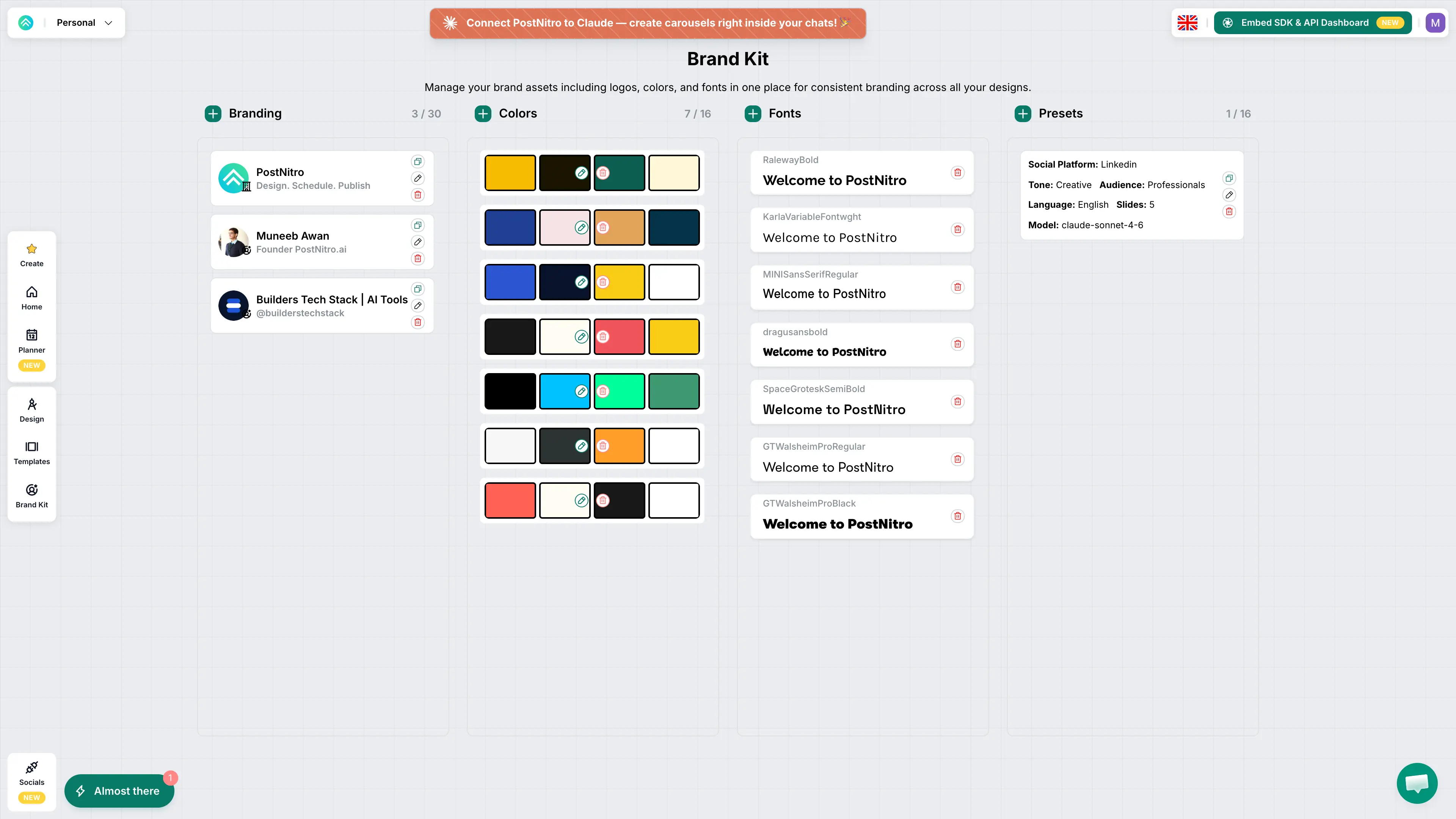The height and width of the screenshot is (819, 1456).
Task: Open Design in the sidebar
Action: pos(31,410)
